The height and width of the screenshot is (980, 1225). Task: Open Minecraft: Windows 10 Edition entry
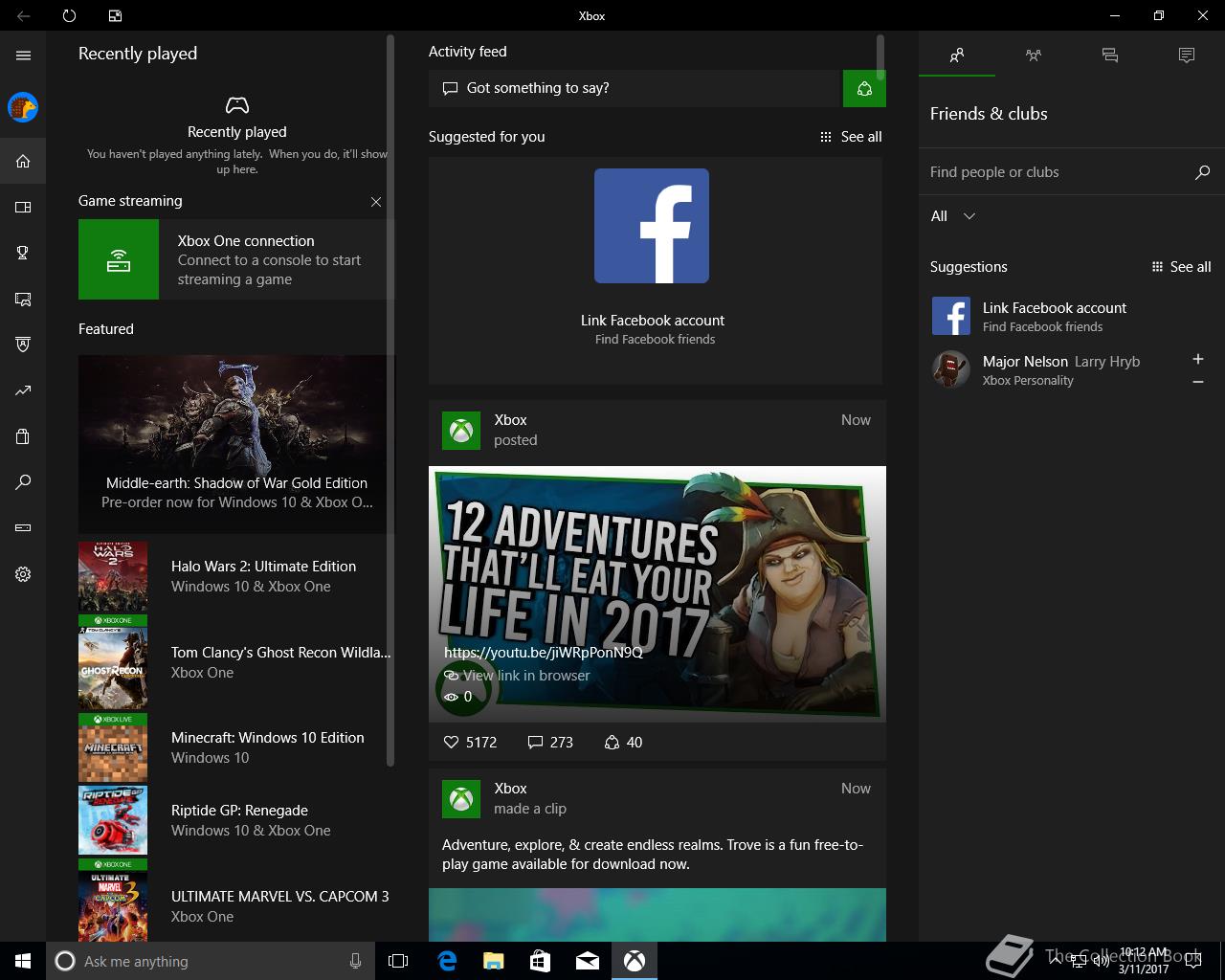[234, 747]
